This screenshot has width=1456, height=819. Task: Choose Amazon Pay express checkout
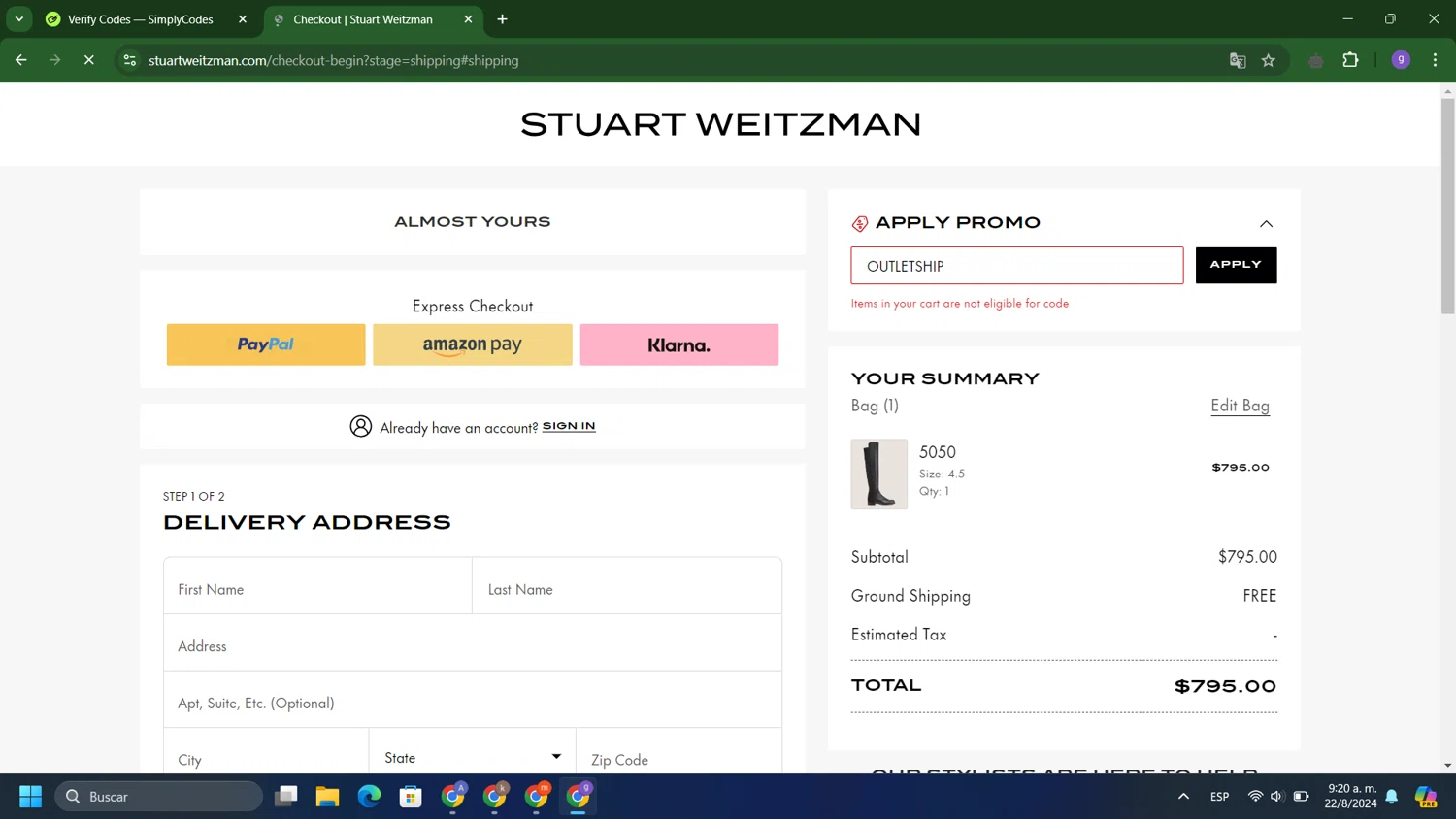[x=473, y=344]
